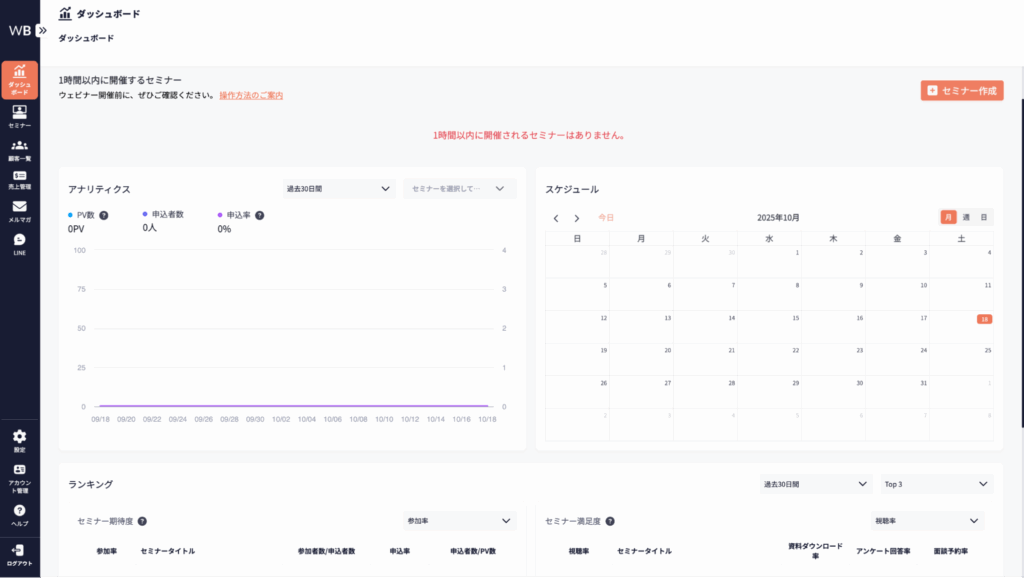Open settings gear in sidebar
This screenshot has width=1024, height=578.
pyautogui.click(x=19, y=440)
